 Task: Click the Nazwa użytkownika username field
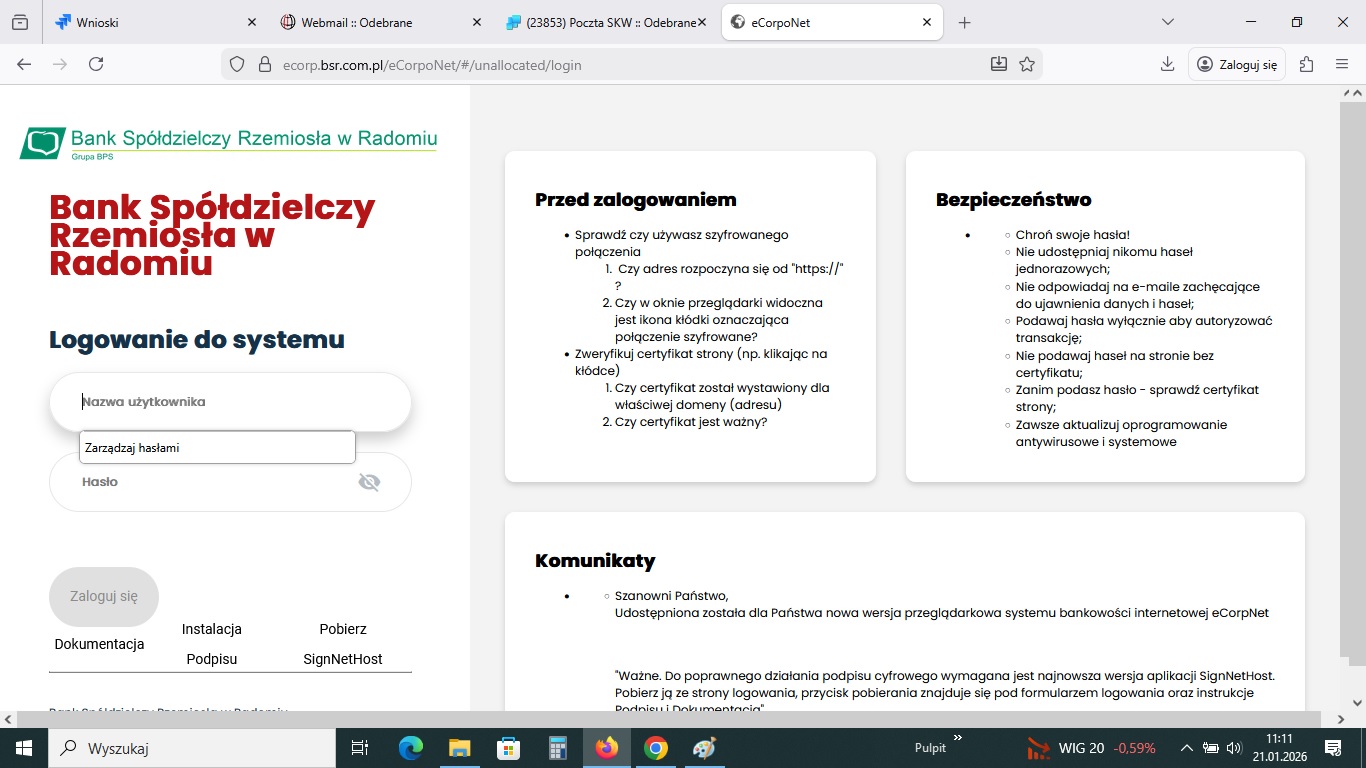tap(230, 402)
